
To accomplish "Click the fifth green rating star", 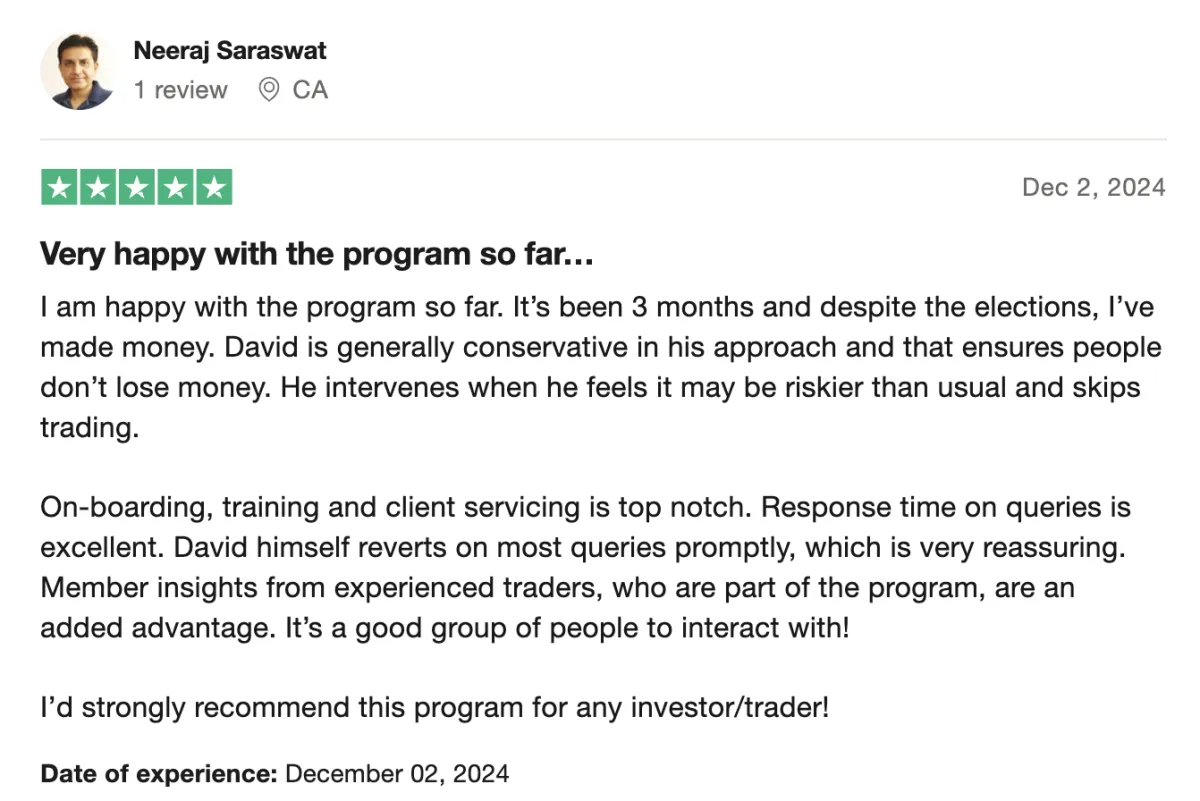I will (213, 188).
